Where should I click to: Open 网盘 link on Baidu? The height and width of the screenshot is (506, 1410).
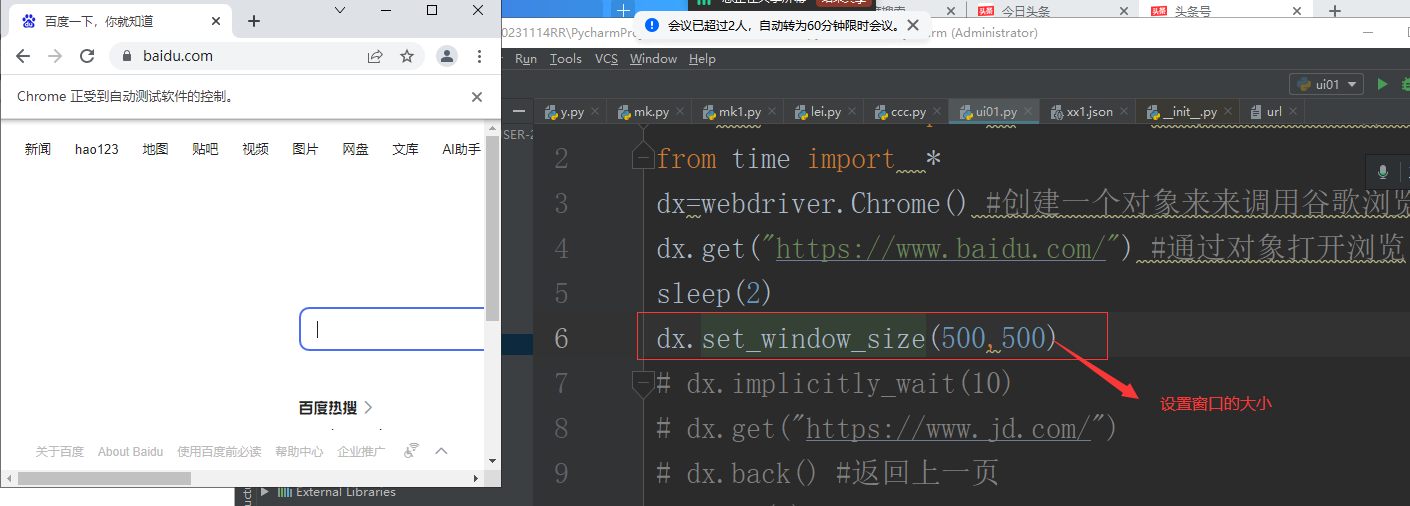[x=355, y=149]
